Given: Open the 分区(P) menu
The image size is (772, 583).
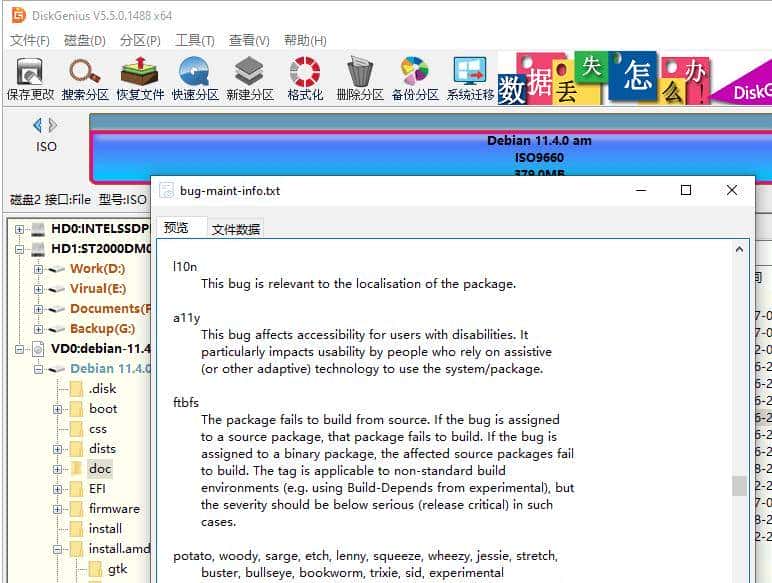Looking at the screenshot, I should (x=140, y=40).
